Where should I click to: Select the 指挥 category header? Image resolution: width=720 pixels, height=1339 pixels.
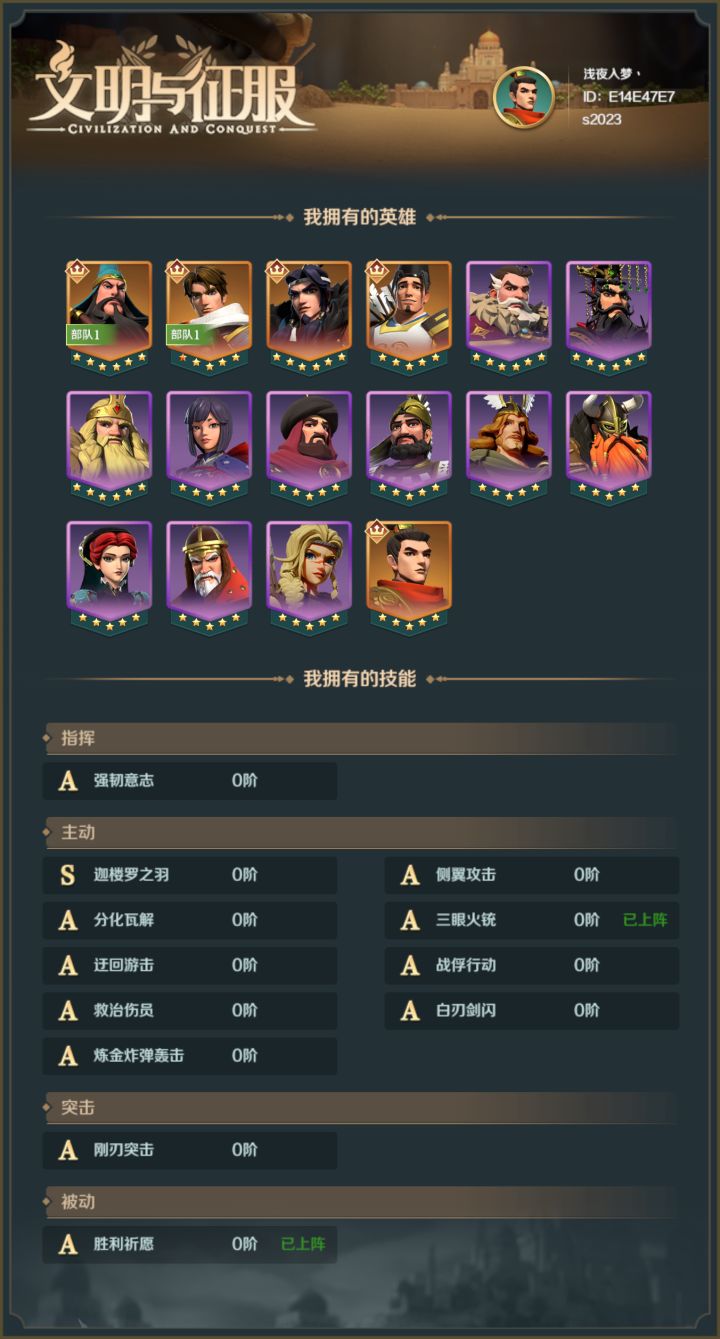[360, 739]
